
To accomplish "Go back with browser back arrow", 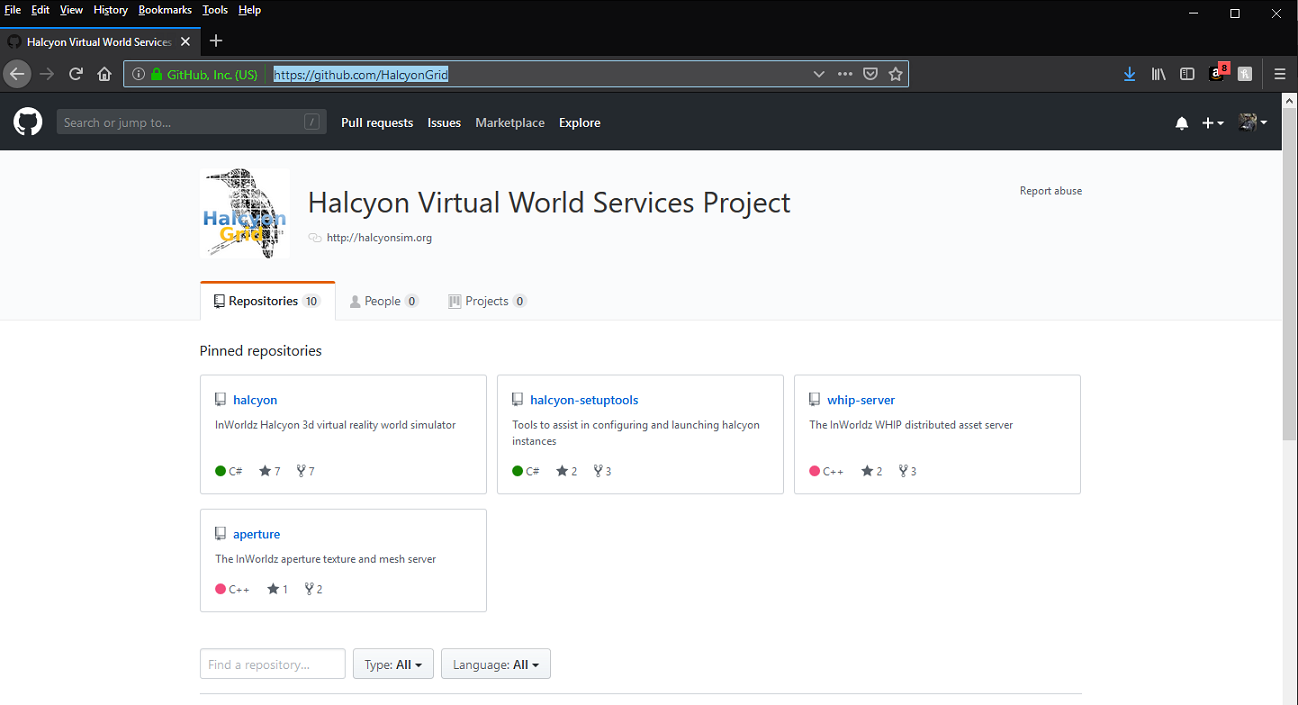I will 17,74.
